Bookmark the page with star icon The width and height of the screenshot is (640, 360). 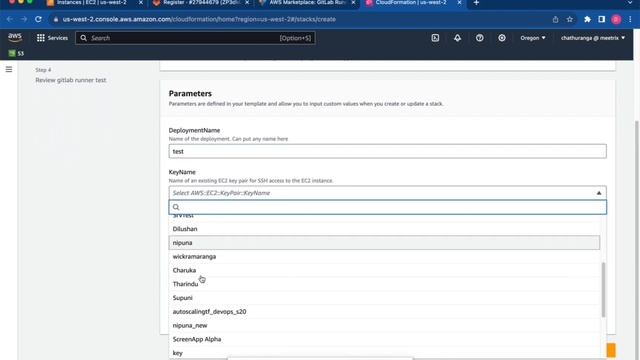click(x=569, y=19)
